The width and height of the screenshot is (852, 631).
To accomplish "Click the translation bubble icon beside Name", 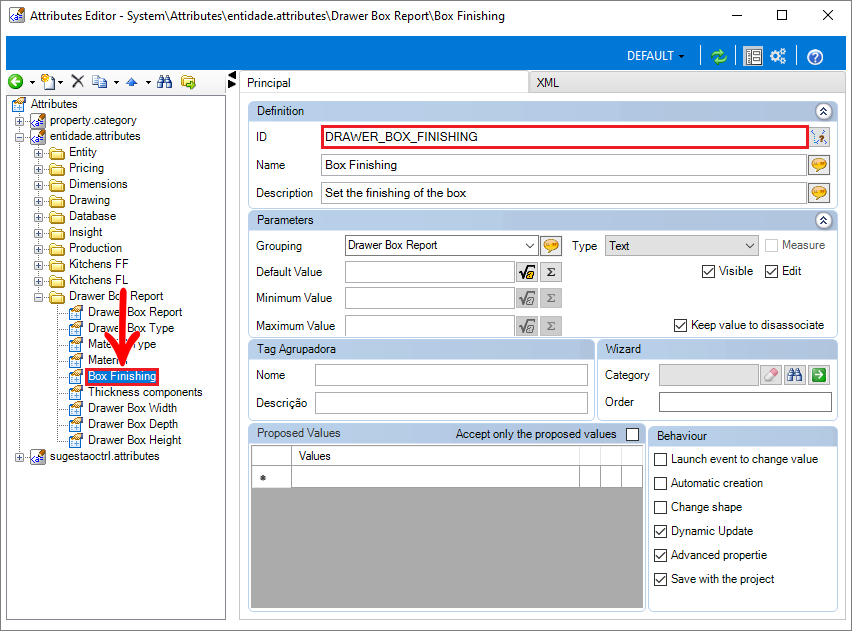I will pyautogui.click(x=819, y=165).
